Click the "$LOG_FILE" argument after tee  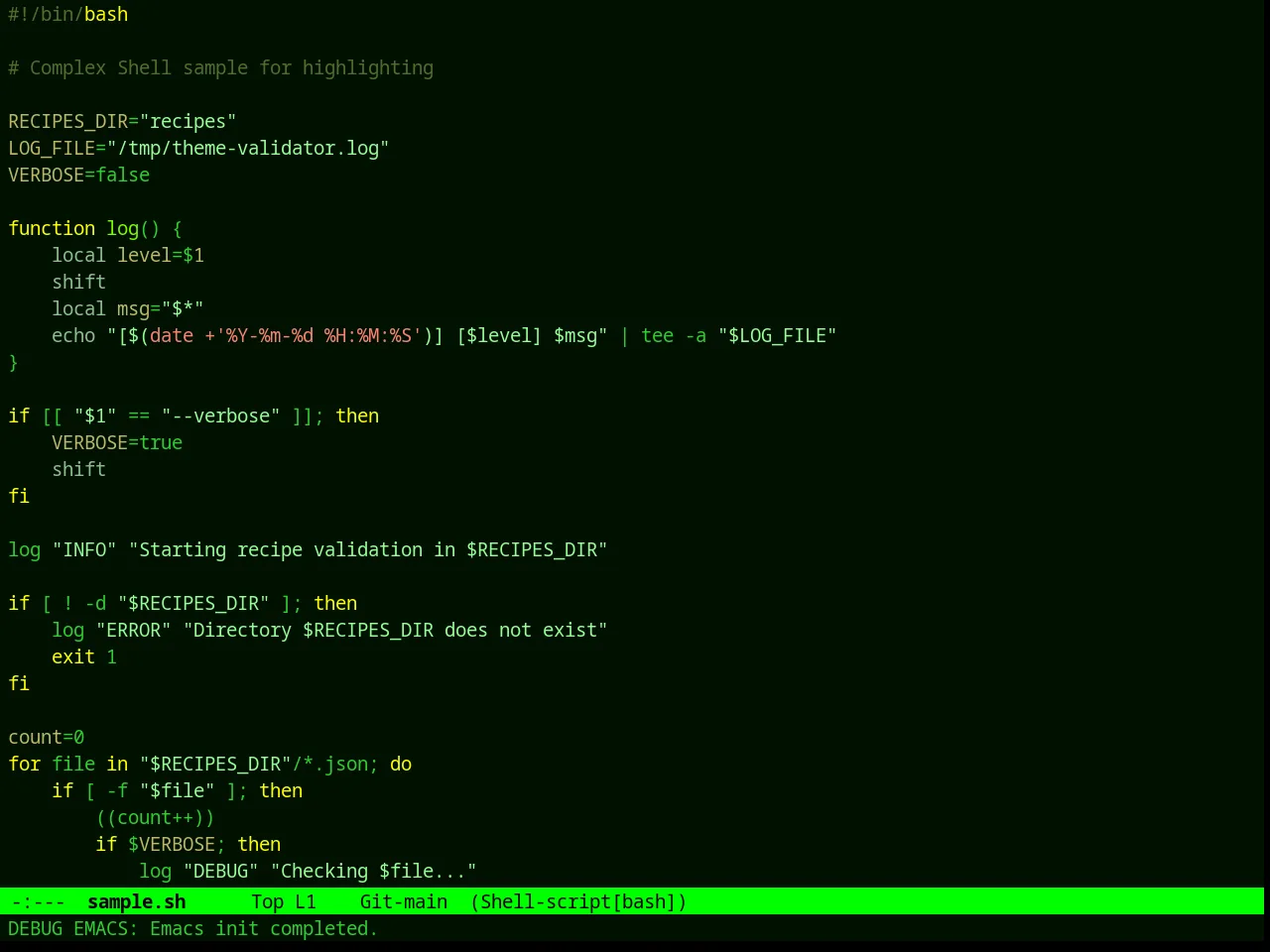tap(778, 336)
